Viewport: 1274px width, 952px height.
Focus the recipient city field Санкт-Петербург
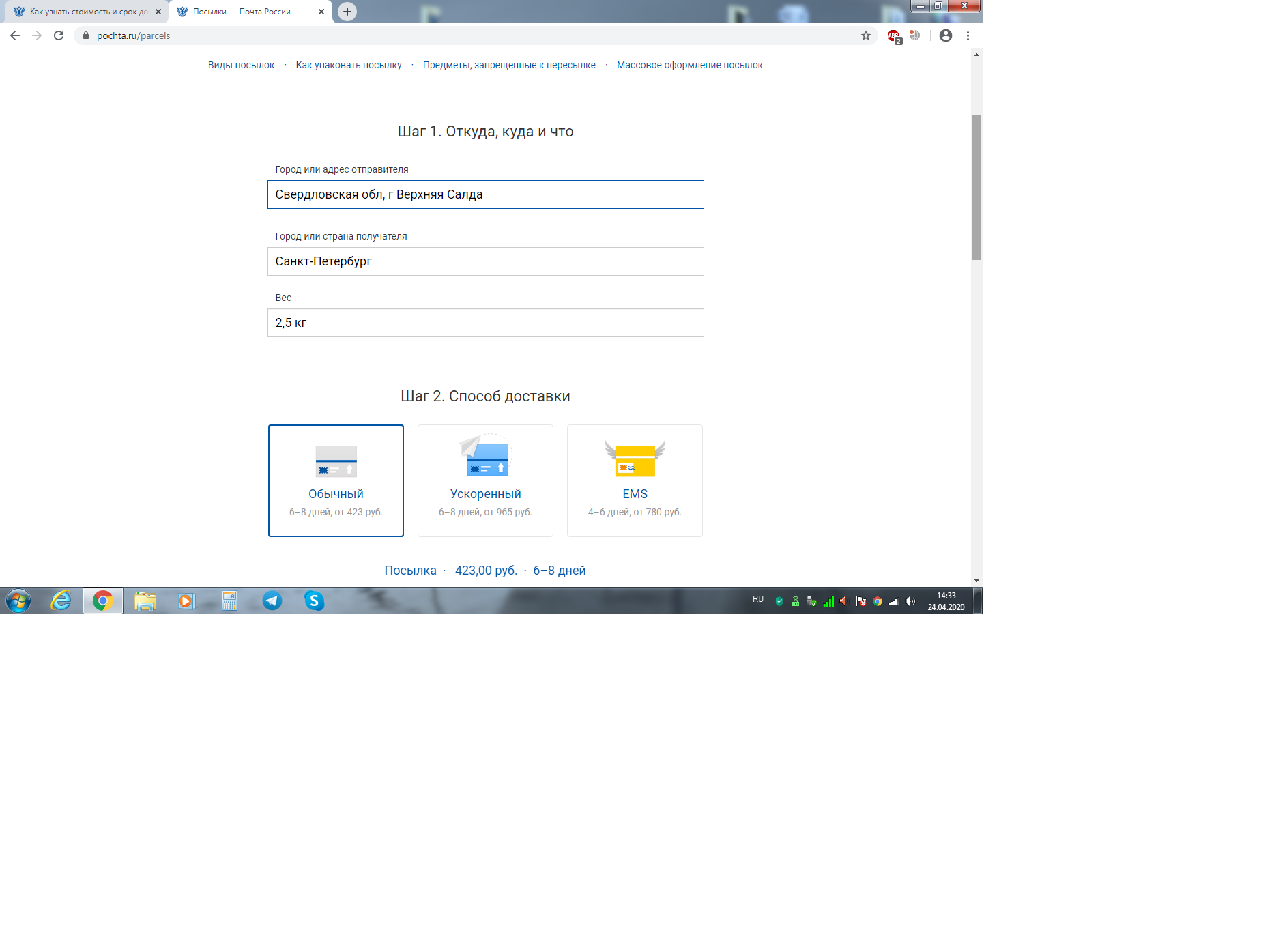485,261
